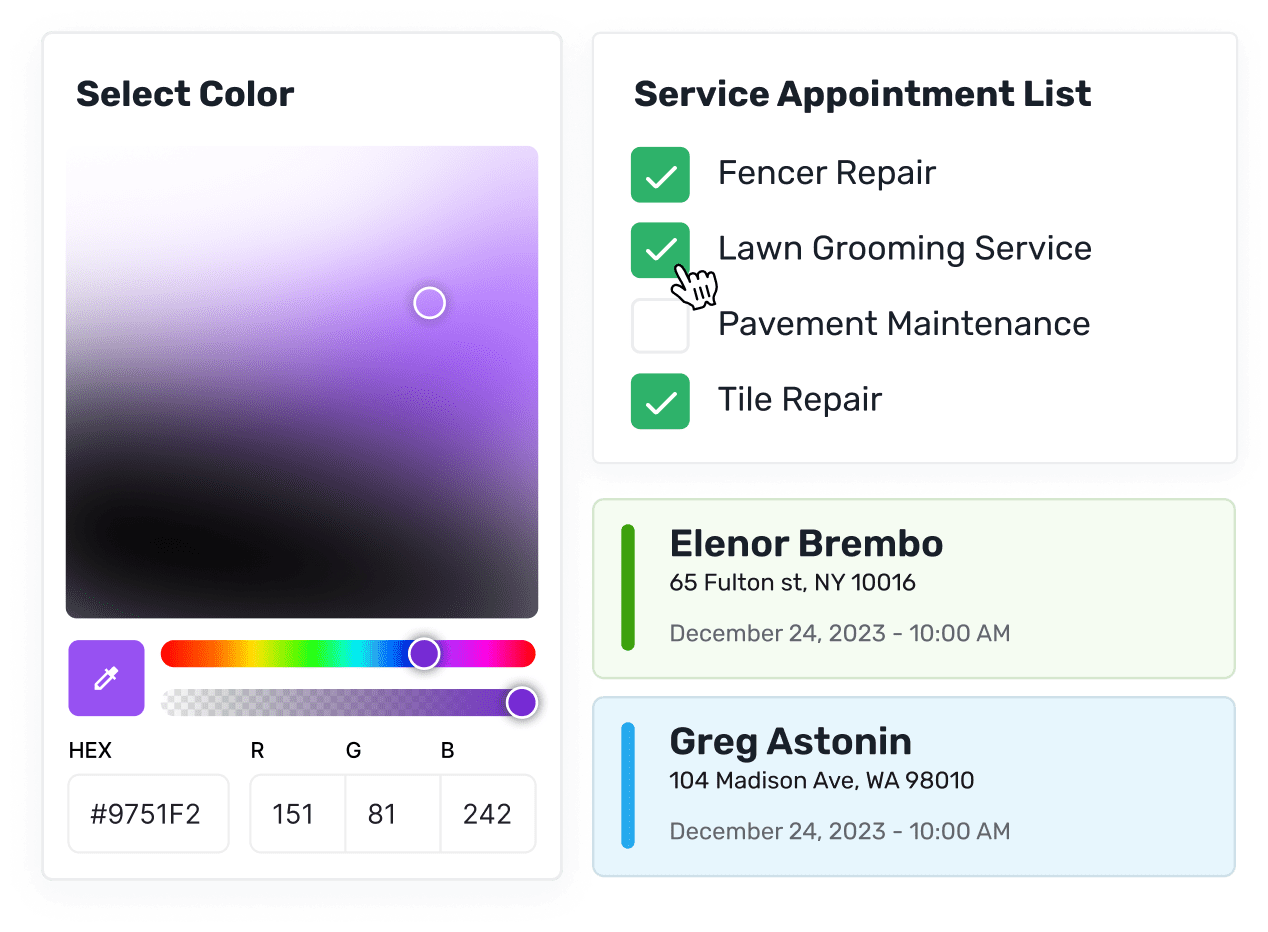Open the Greg Astonin appointment card
This screenshot has width=1268, height=932.
[x=913, y=786]
